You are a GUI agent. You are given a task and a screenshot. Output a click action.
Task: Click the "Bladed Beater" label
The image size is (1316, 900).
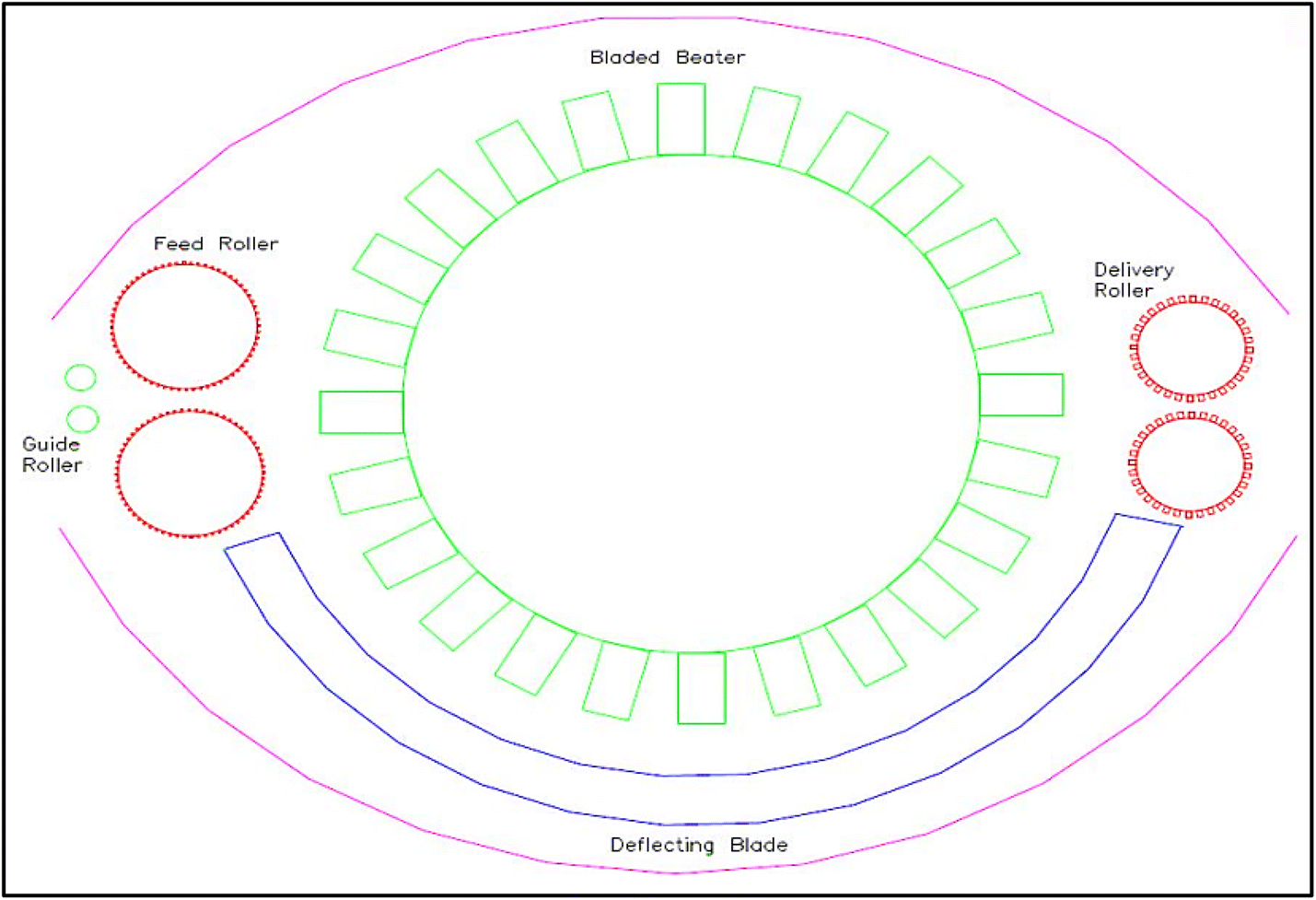click(x=668, y=57)
